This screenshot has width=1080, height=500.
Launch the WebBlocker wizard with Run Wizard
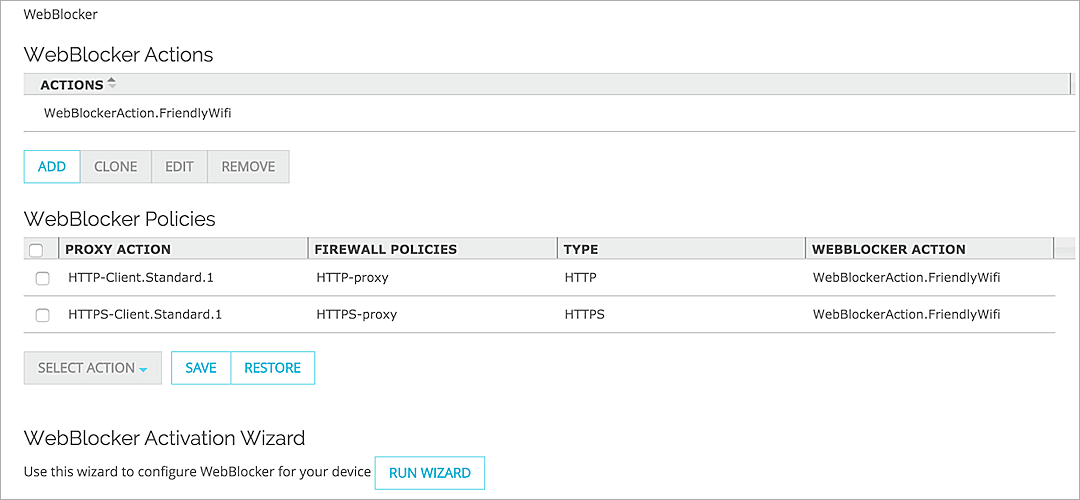429,473
